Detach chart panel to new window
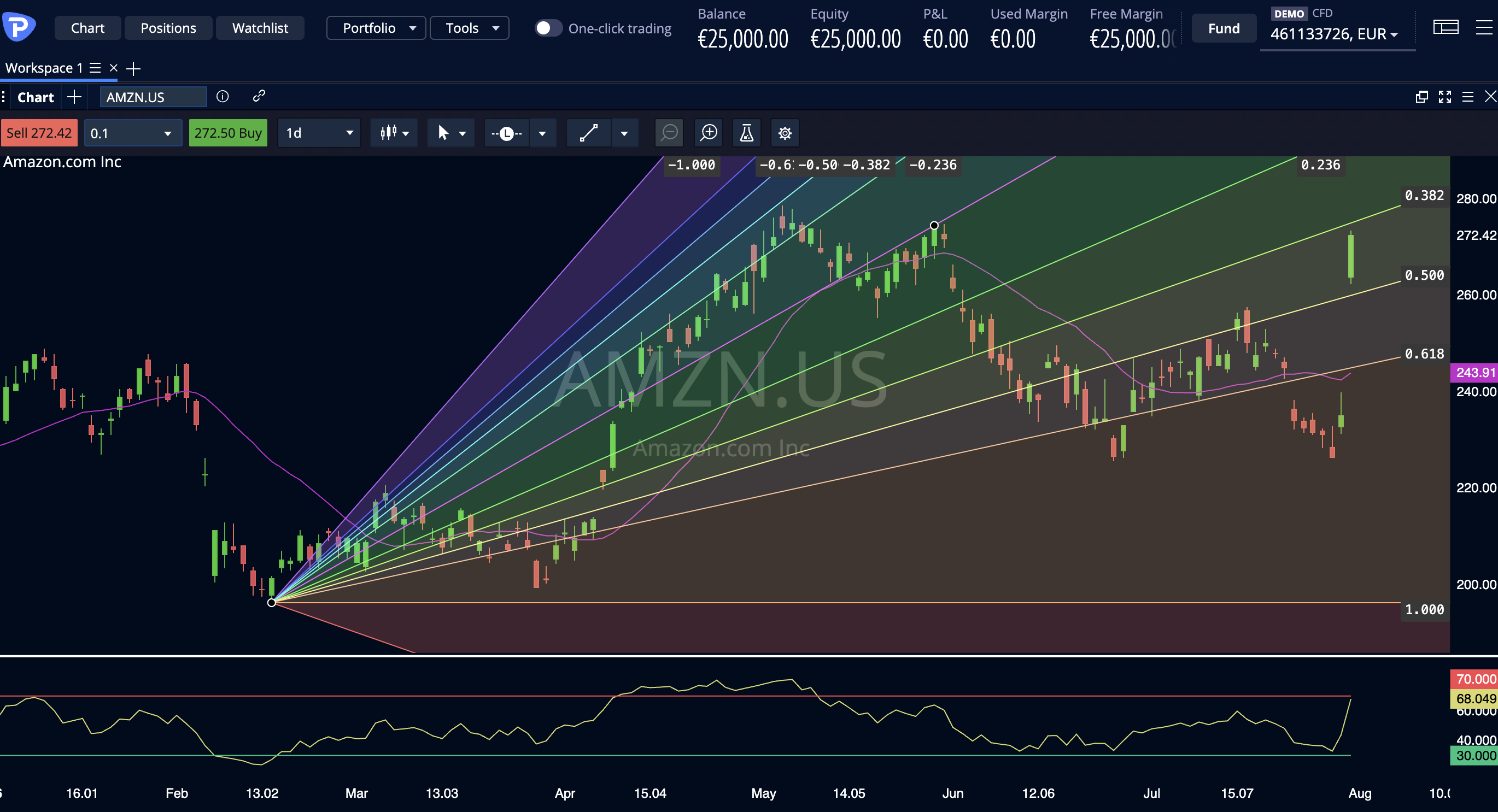The width and height of the screenshot is (1498, 812). 1421,97
